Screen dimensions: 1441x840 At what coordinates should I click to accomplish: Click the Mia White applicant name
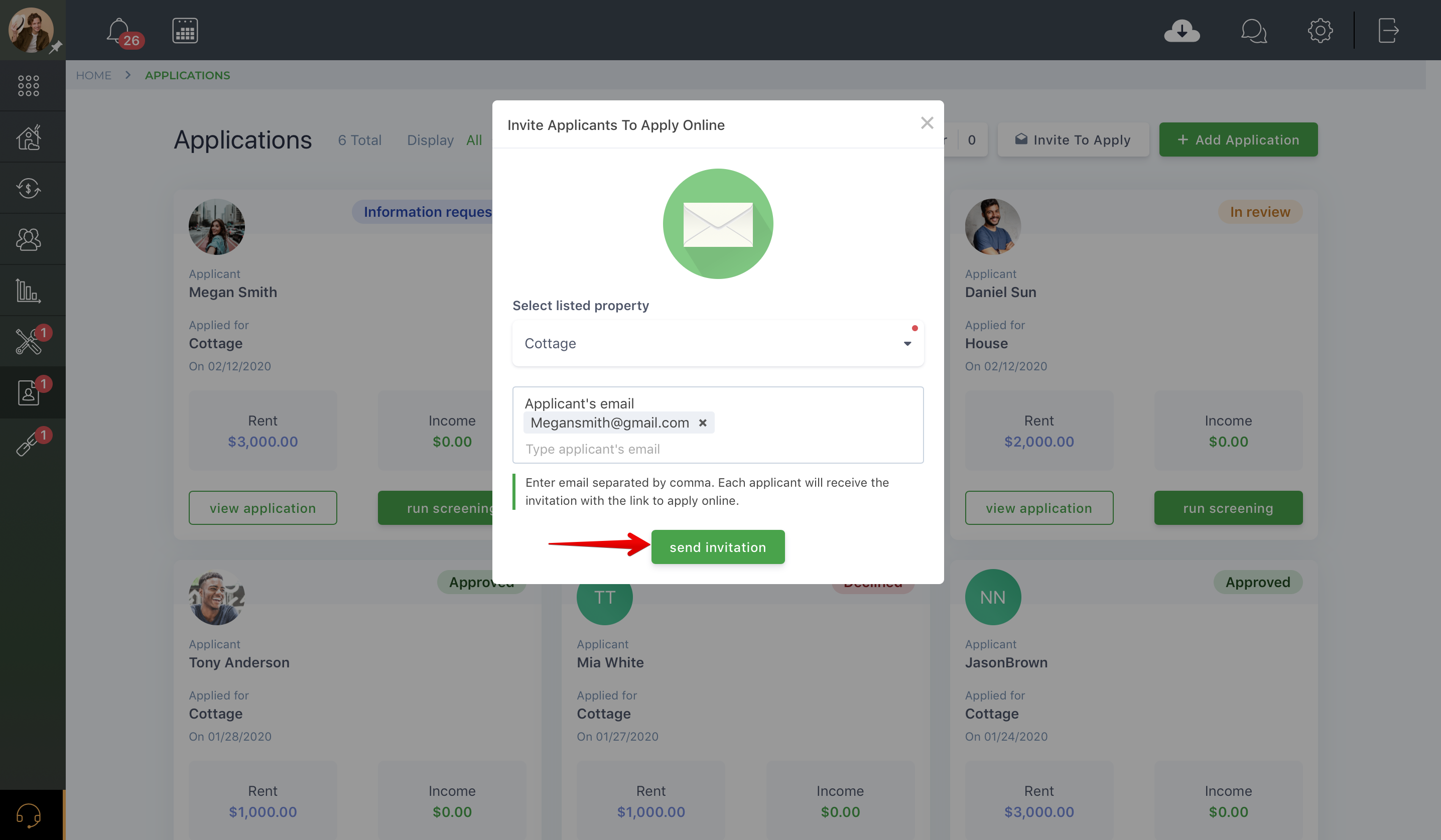610,662
